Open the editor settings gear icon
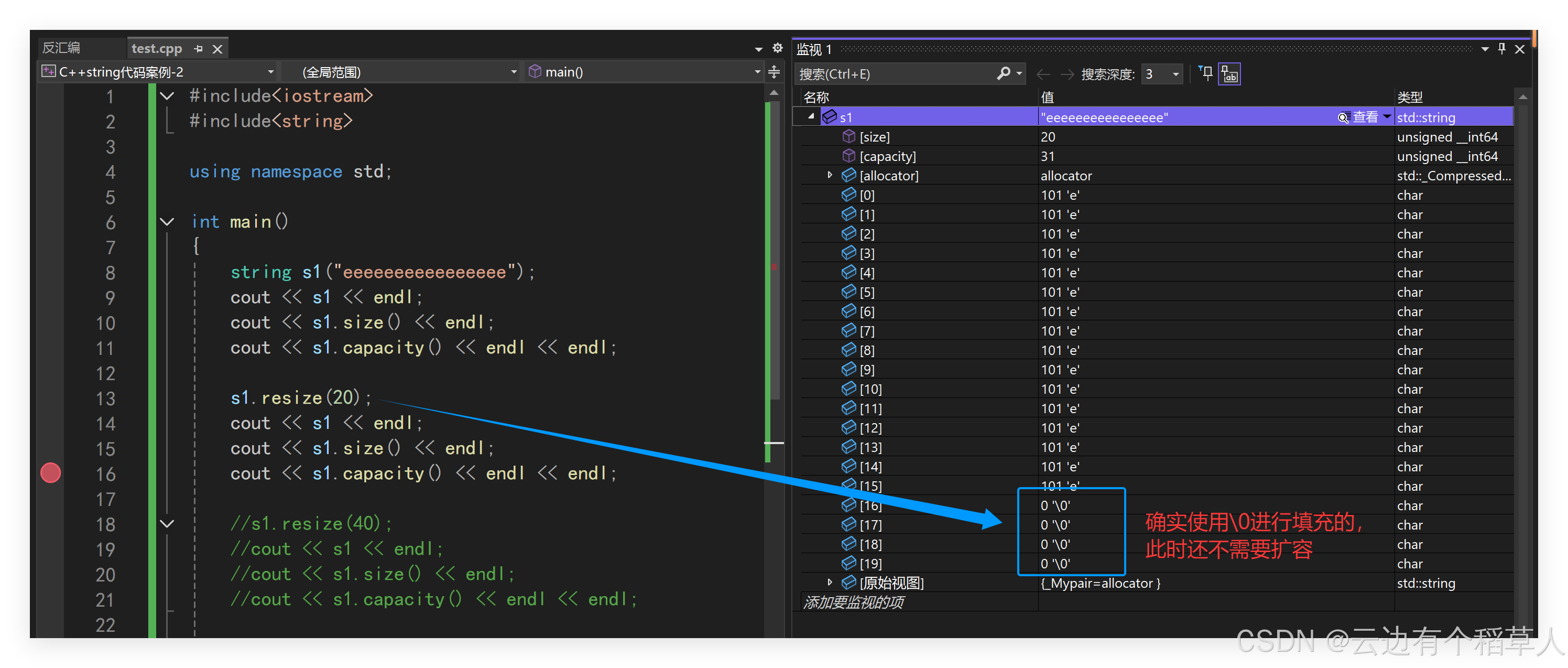This screenshot has height=668, width=1568. coord(777,48)
